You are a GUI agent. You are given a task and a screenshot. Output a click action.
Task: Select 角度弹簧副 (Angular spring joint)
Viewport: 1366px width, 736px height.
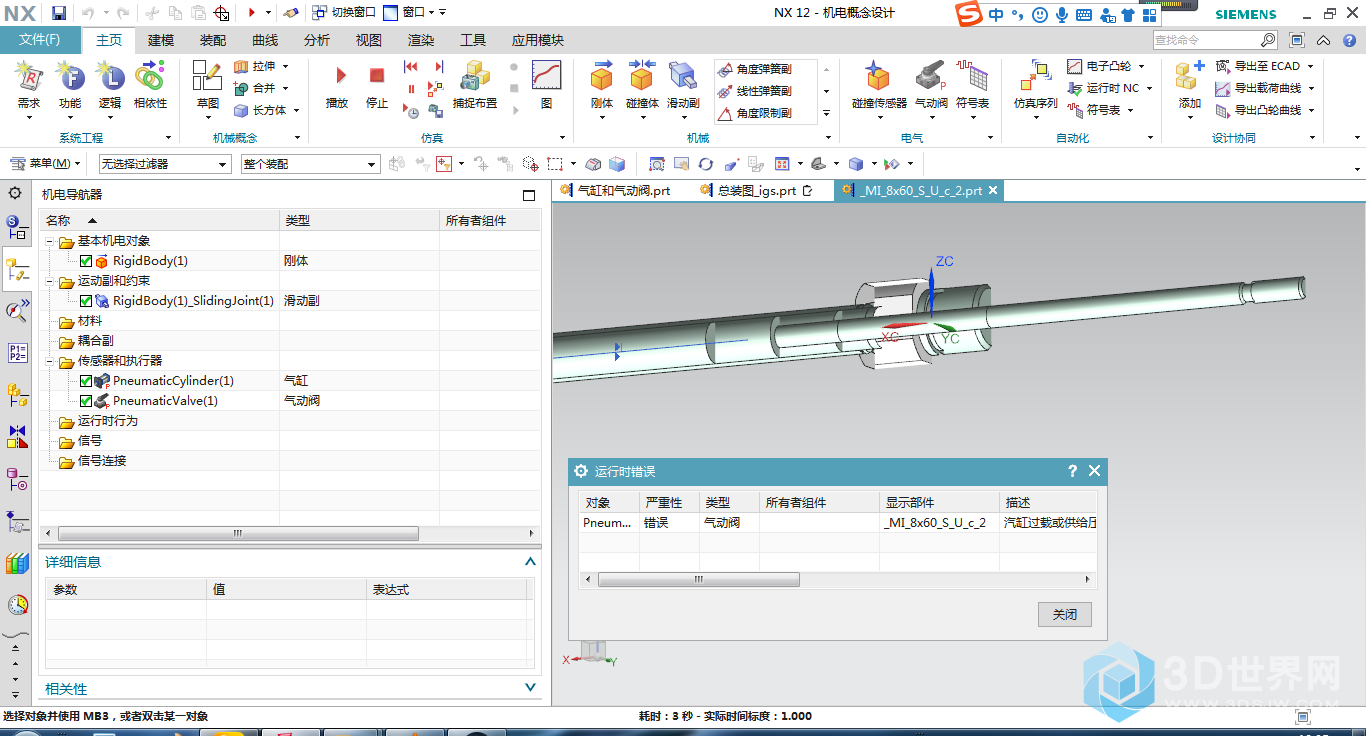tap(755, 69)
